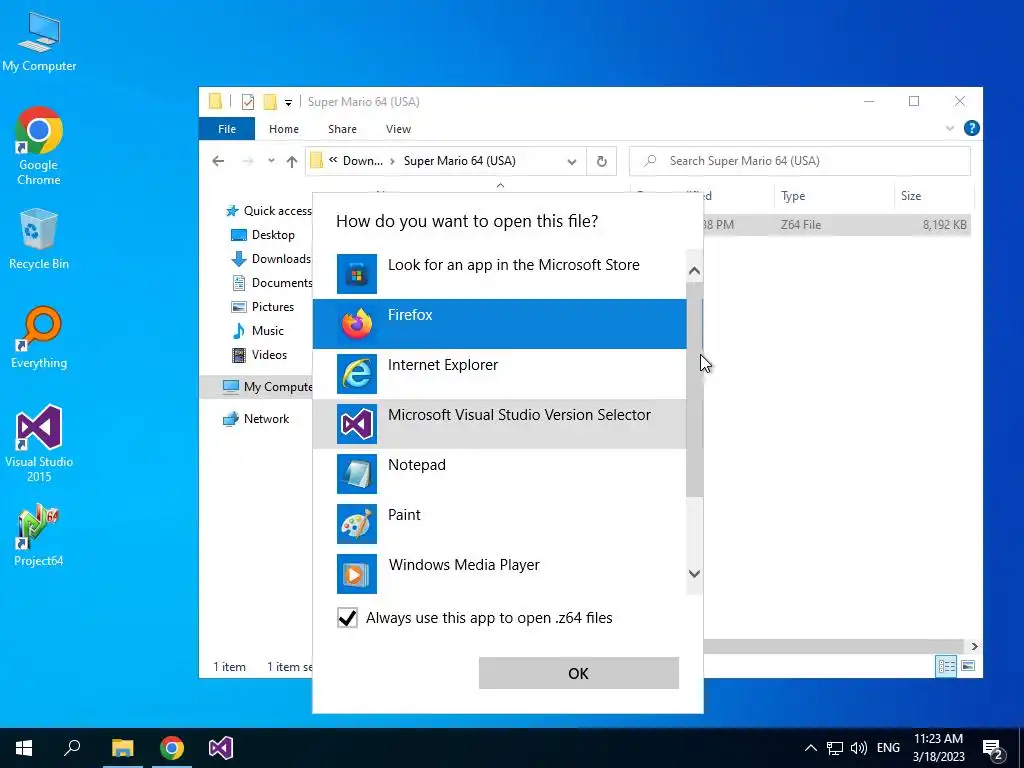Click the Z64 File type cell

tap(801, 225)
